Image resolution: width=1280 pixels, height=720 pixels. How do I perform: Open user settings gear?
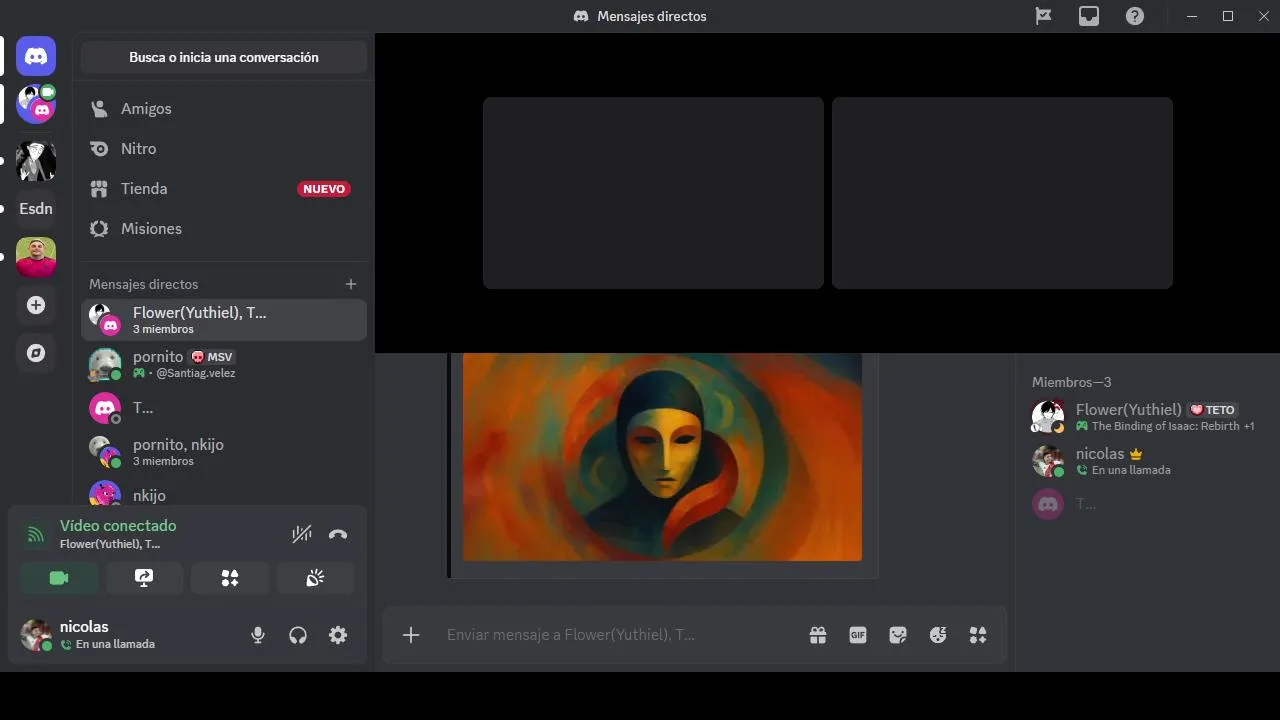[338, 635]
